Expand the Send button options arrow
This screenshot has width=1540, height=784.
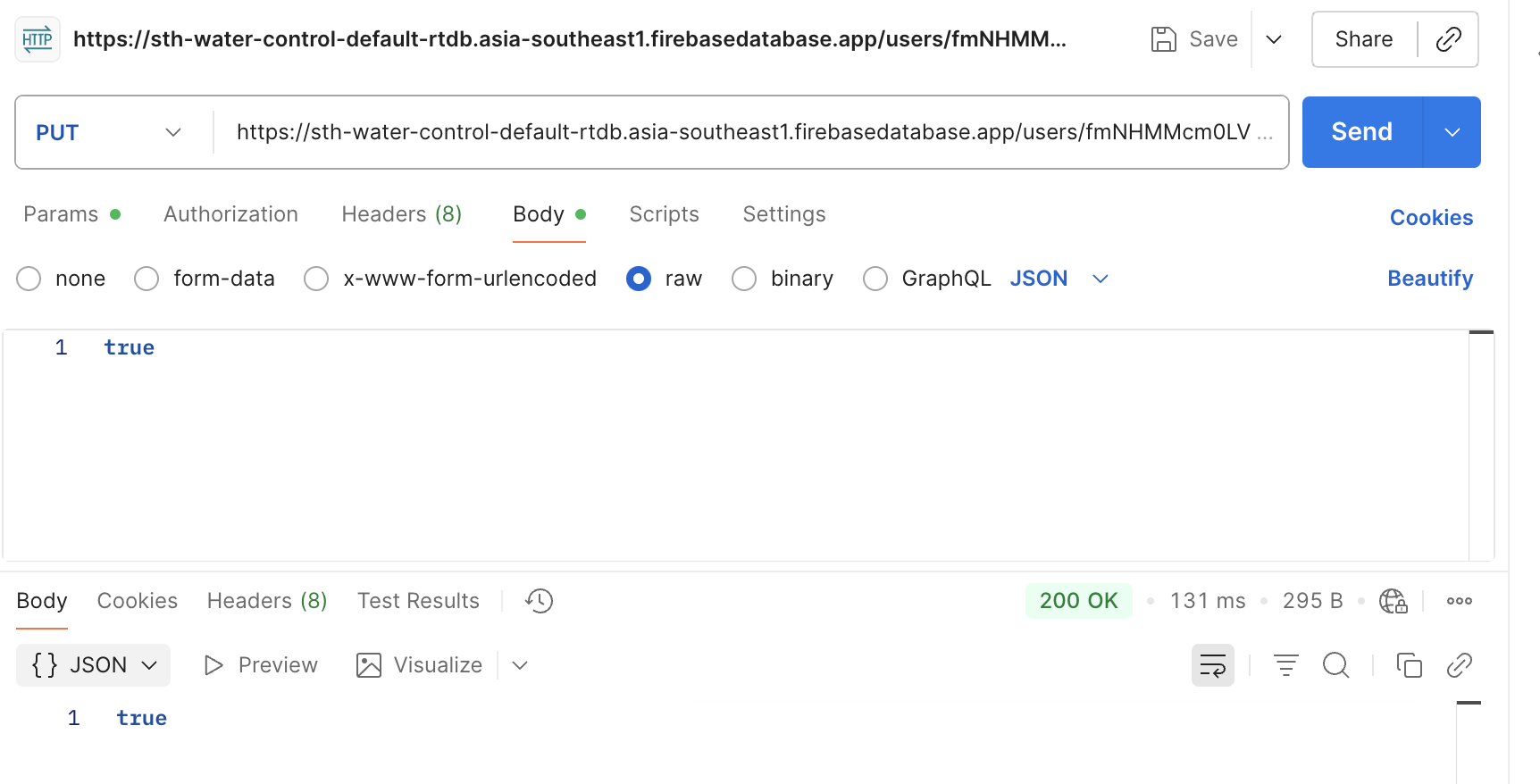(1452, 132)
